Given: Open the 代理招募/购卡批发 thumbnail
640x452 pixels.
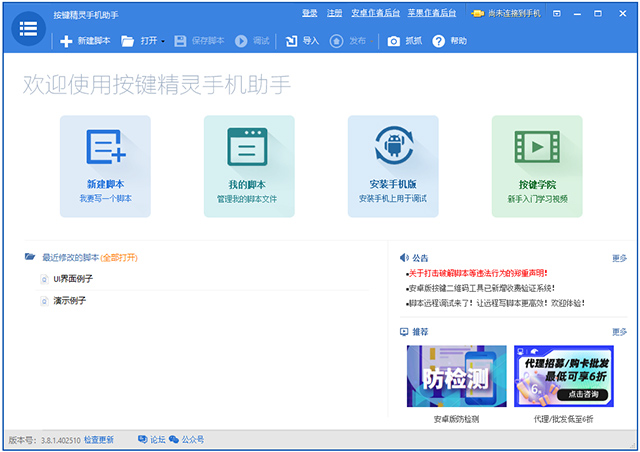Looking at the screenshot, I should coord(564,376).
